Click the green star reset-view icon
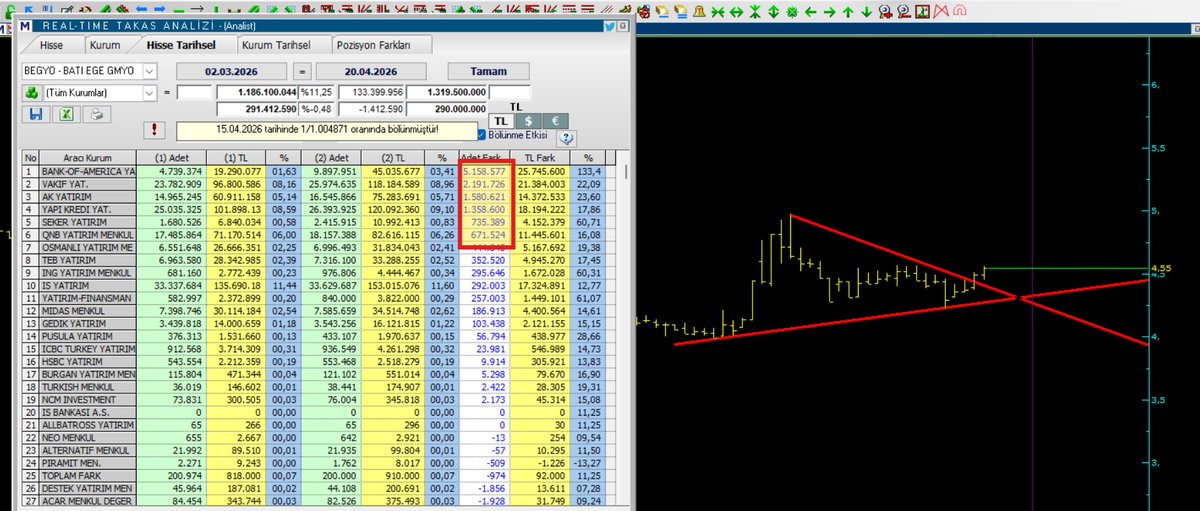 point(792,12)
